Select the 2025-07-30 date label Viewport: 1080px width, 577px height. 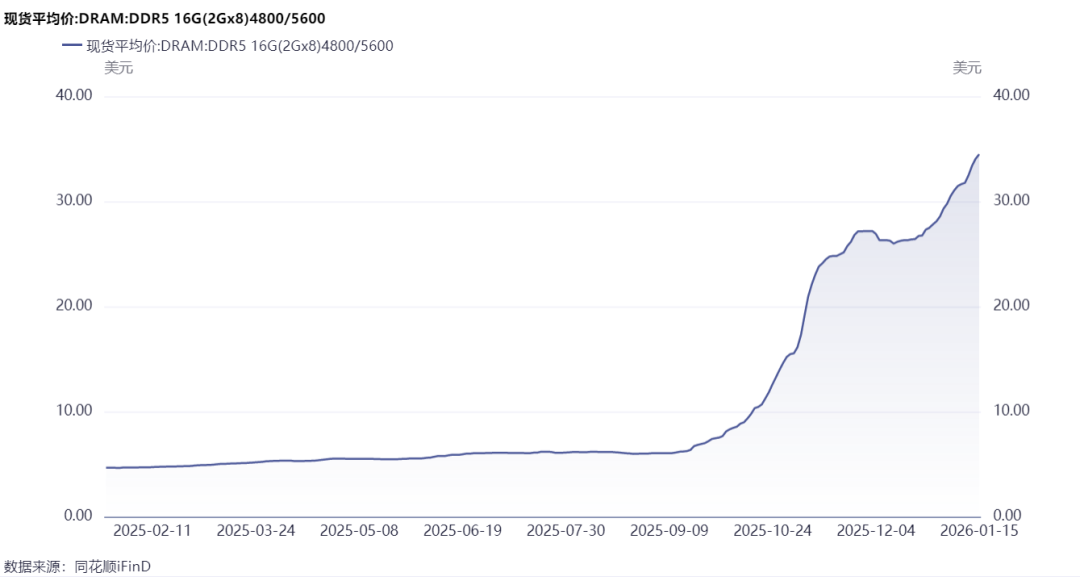tap(565, 531)
